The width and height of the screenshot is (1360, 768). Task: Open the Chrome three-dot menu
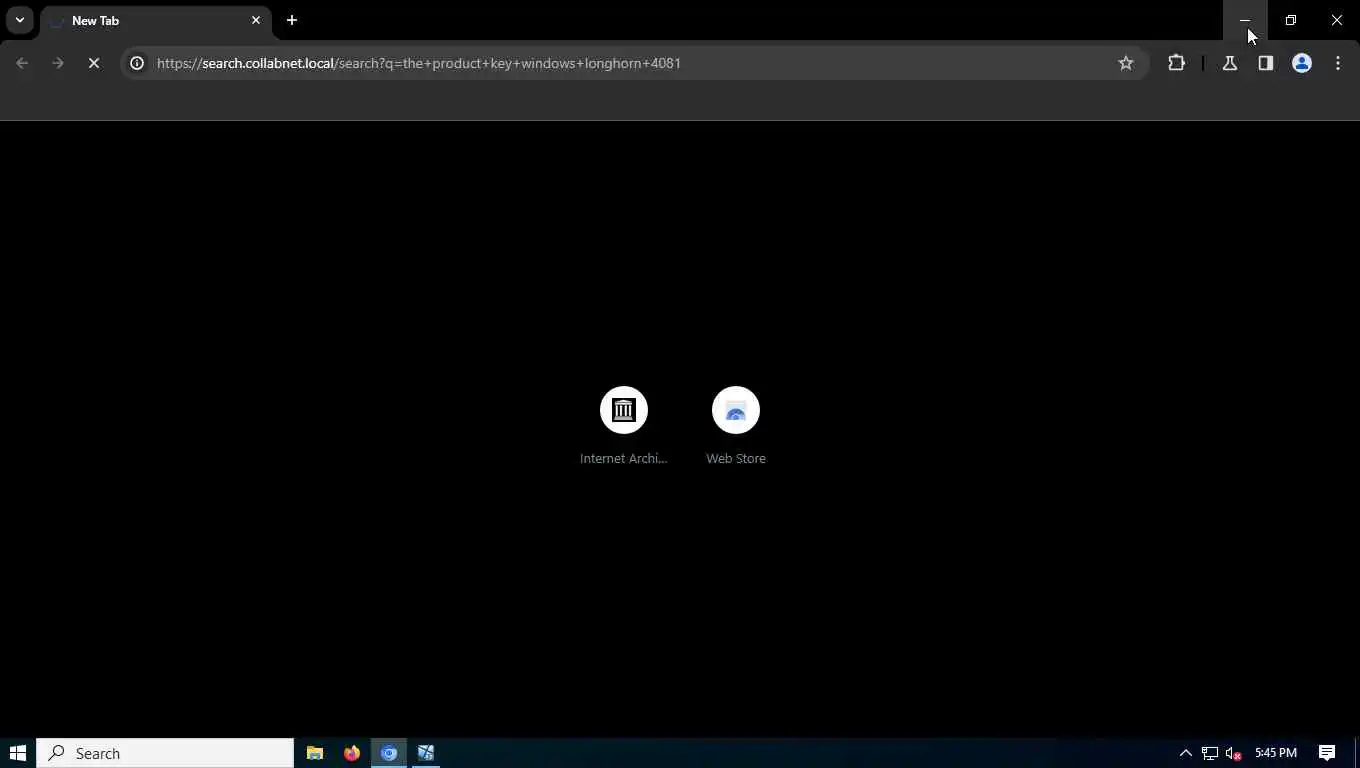[x=1338, y=63]
